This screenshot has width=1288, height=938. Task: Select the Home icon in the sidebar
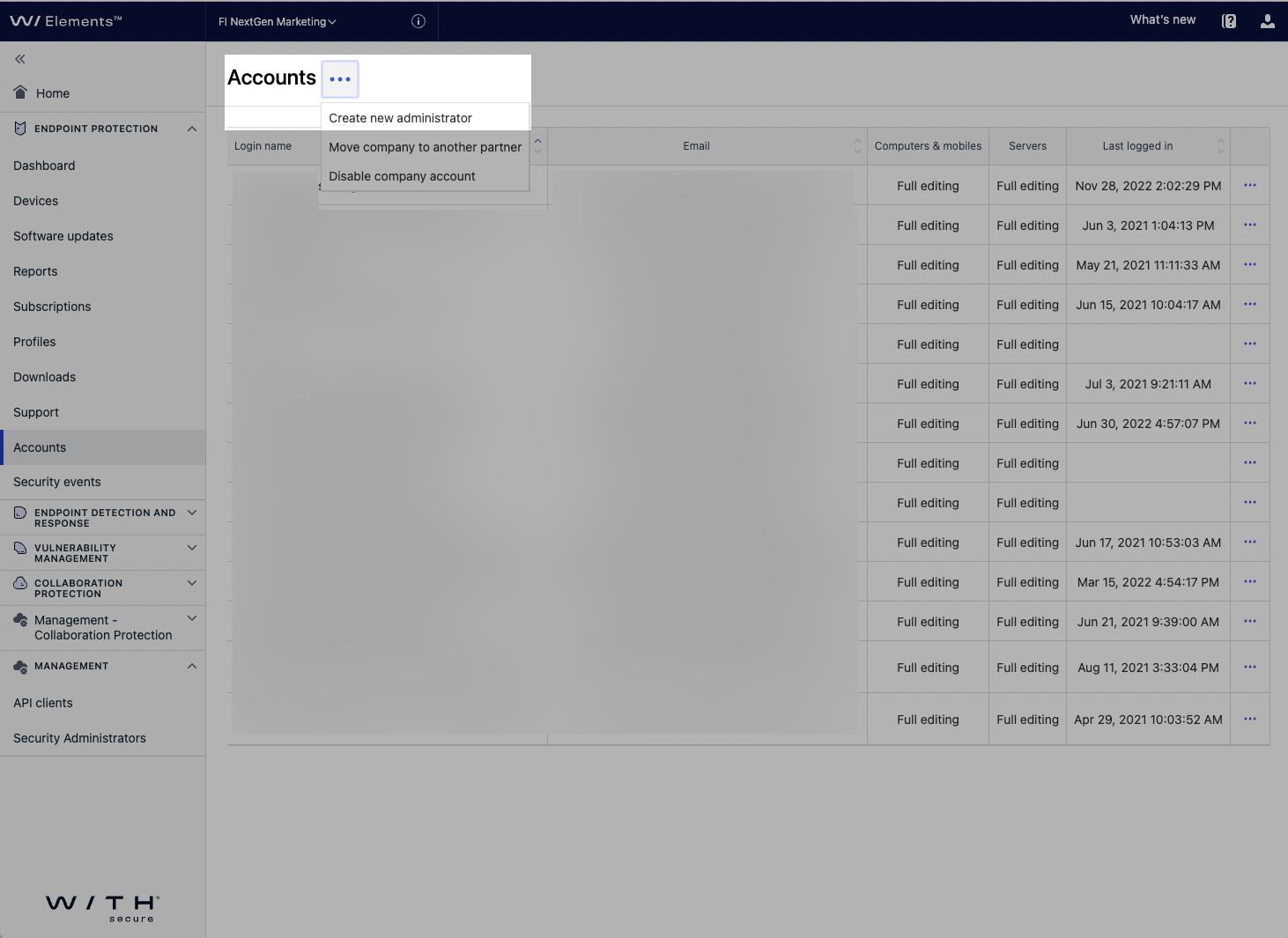coord(19,92)
